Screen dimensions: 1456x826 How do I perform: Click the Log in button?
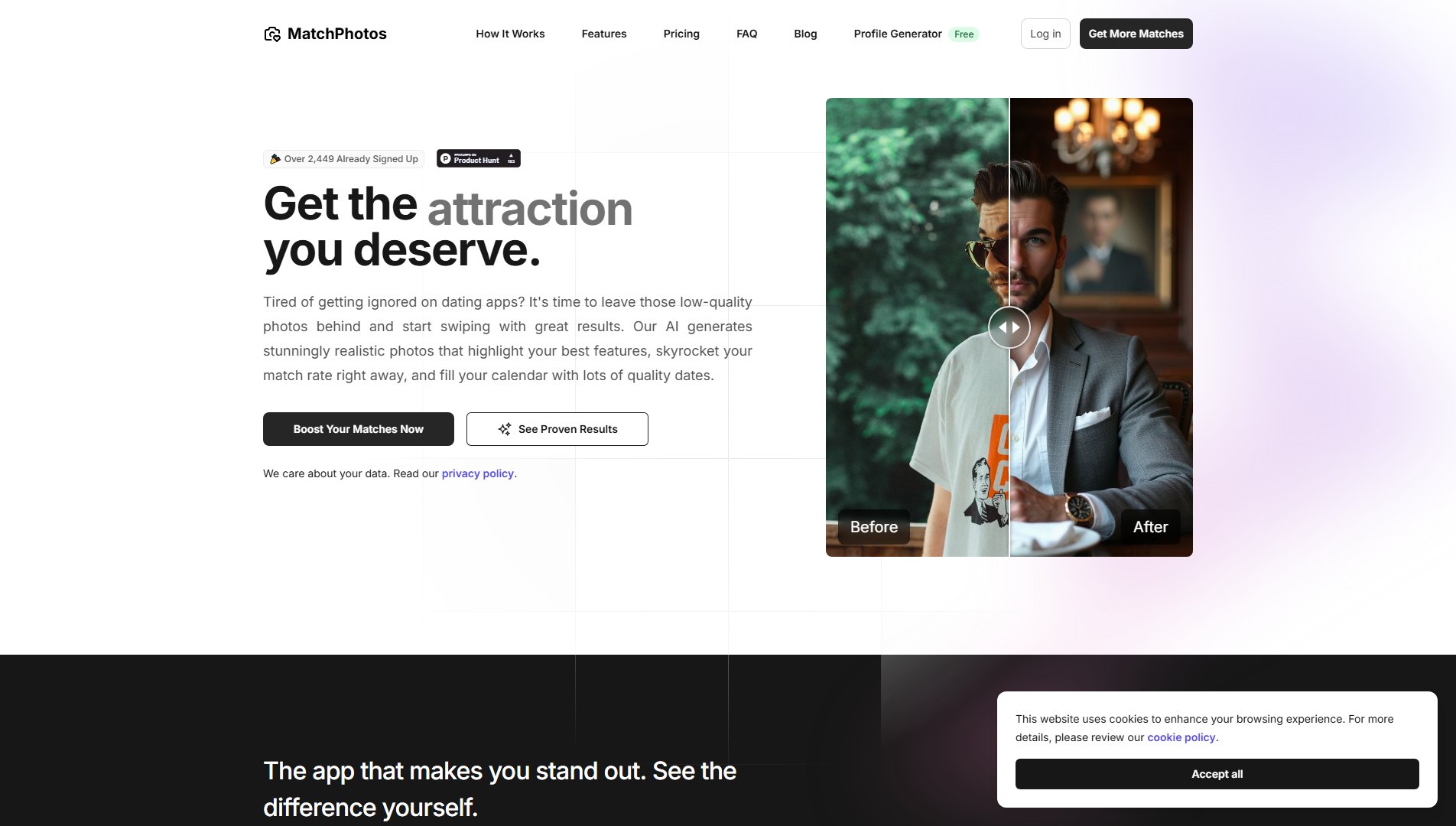[1045, 34]
